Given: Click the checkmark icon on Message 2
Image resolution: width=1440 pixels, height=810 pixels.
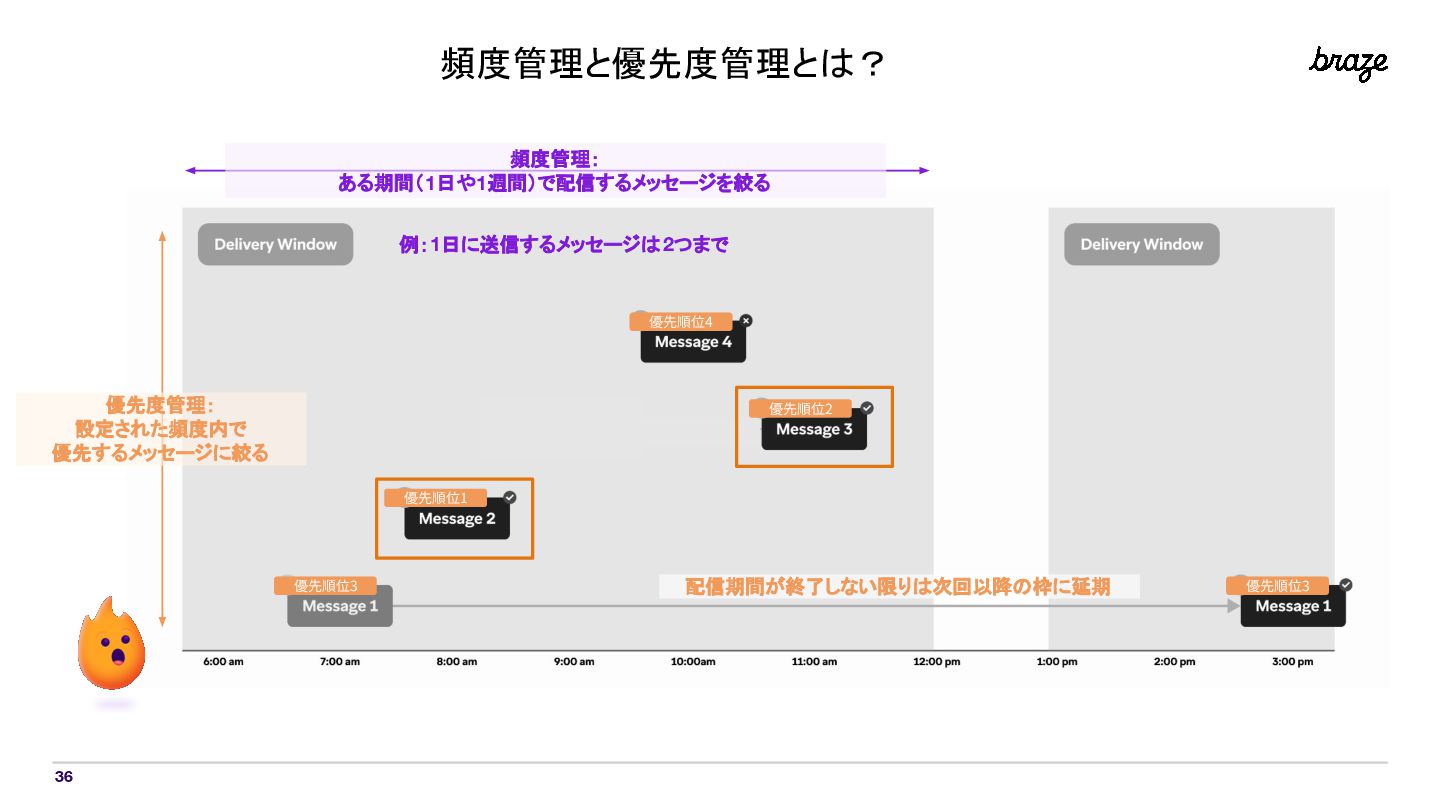Looking at the screenshot, I should 510,497.
